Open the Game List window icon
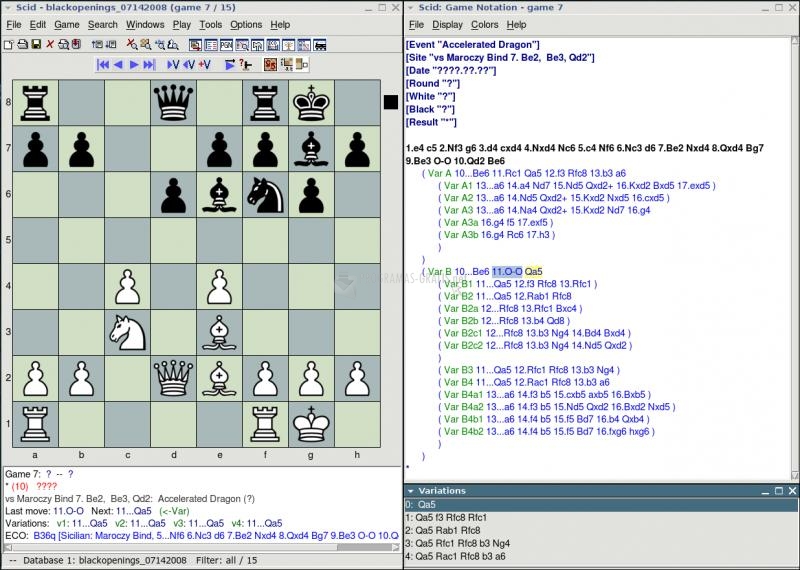 click(x=211, y=45)
